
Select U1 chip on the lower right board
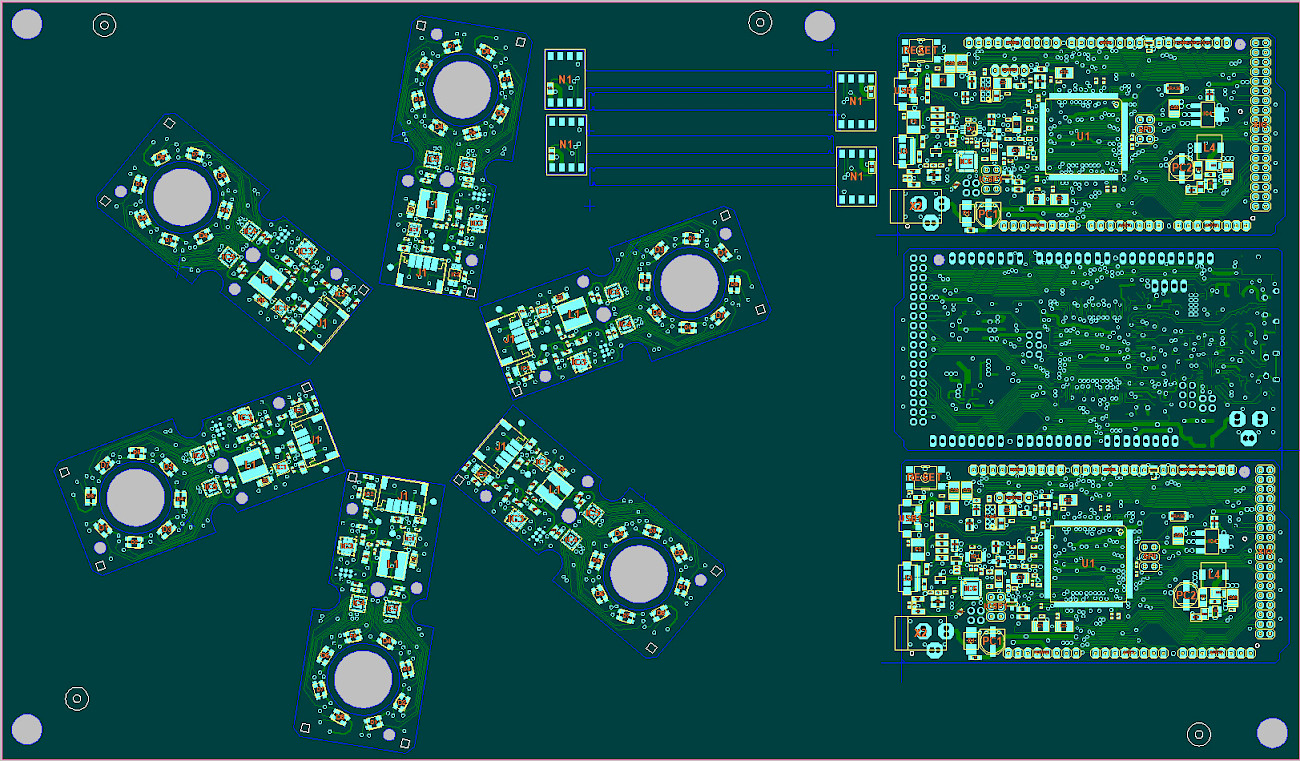pyautogui.click(x=1088, y=563)
